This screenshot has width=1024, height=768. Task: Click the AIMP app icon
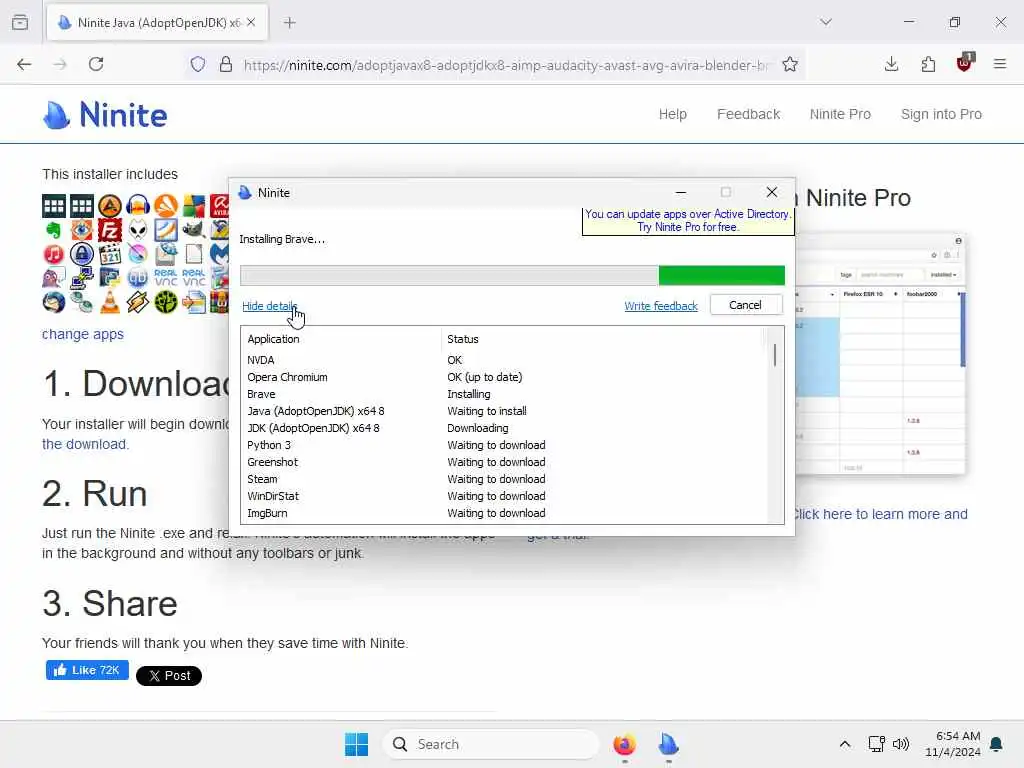(x=110, y=206)
